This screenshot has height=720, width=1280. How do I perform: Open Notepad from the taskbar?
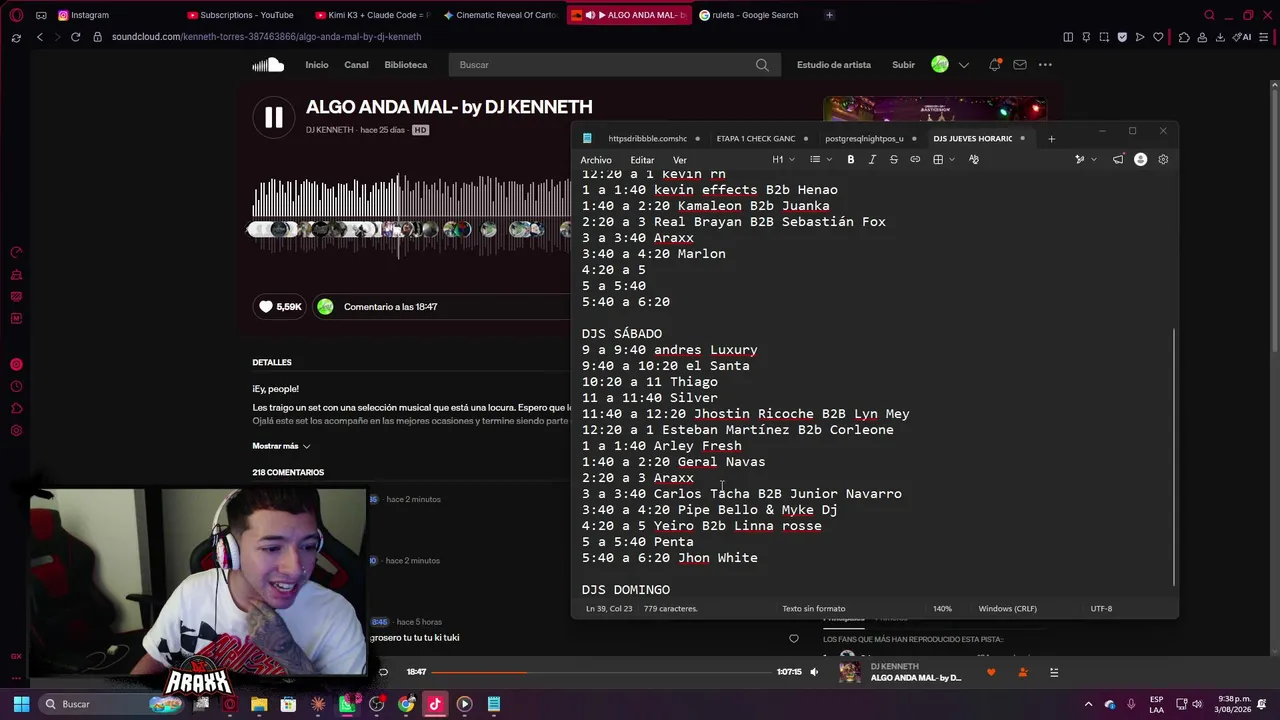coord(494,704)
